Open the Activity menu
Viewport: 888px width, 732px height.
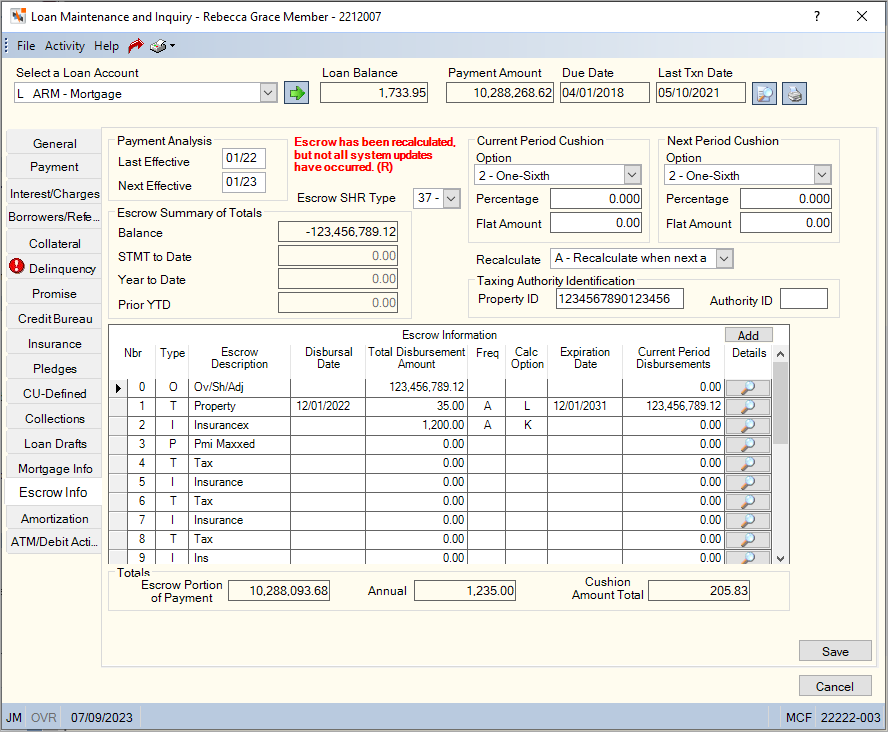(x=65, y=46)
